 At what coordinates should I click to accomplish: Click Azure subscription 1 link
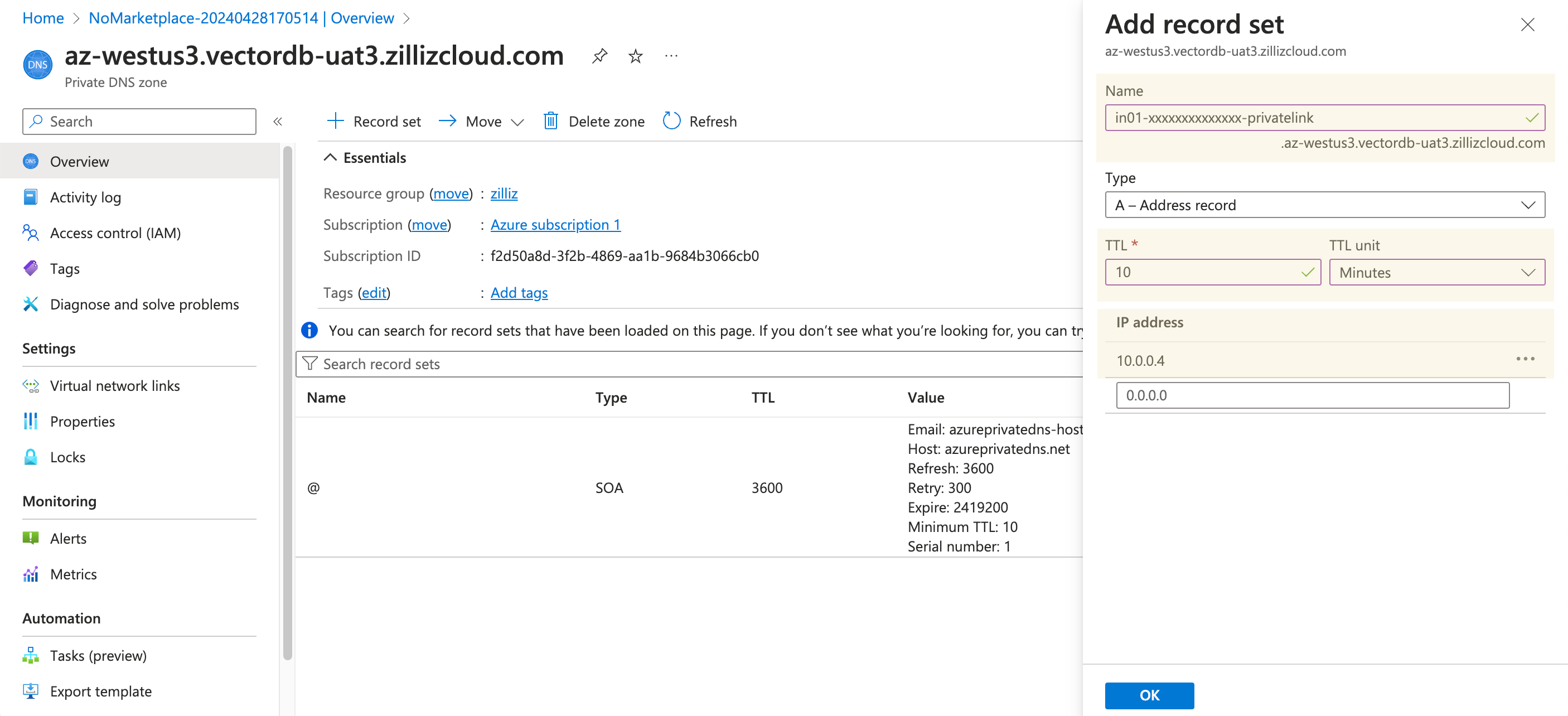[555, 224]
